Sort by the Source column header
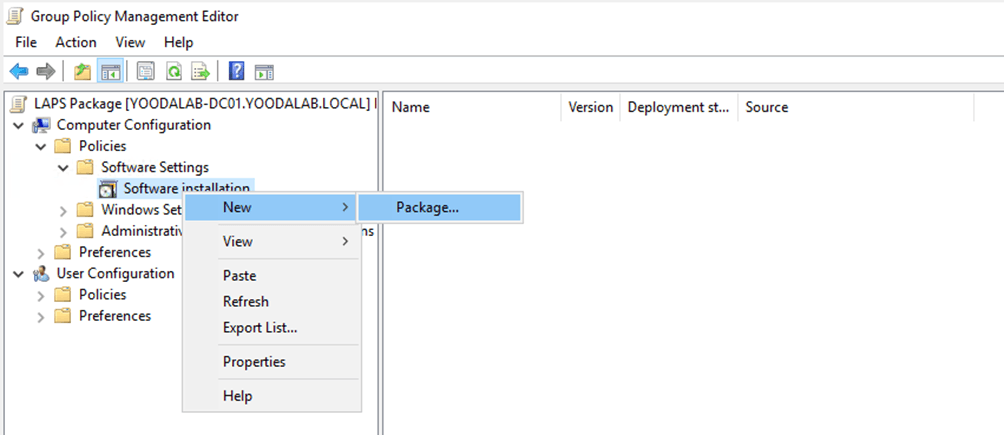The width and height of the screenshot is (1004, 435). click(856, 107)
